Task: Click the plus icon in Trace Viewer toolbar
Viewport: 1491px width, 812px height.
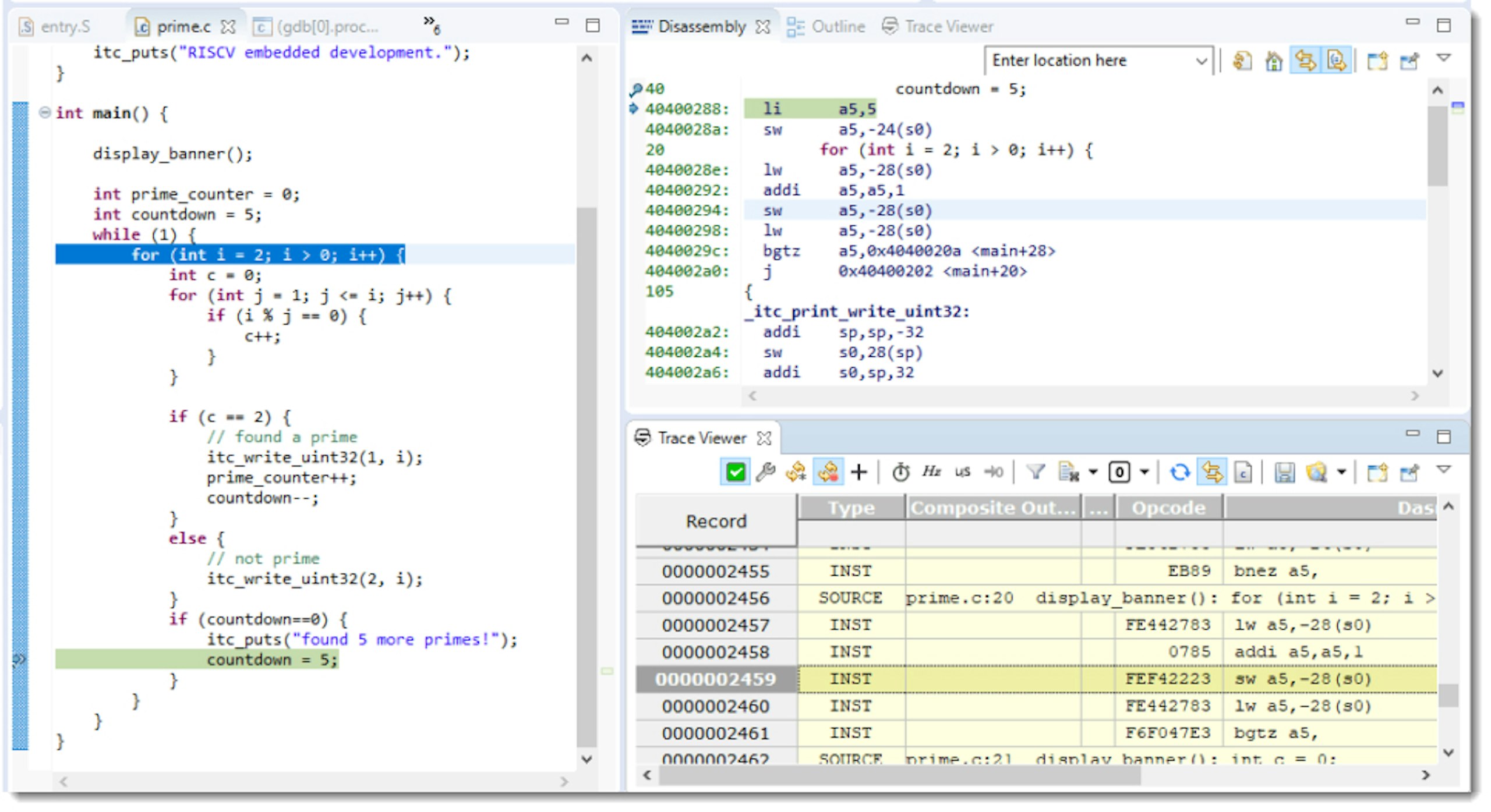Action: pos(858,471)
